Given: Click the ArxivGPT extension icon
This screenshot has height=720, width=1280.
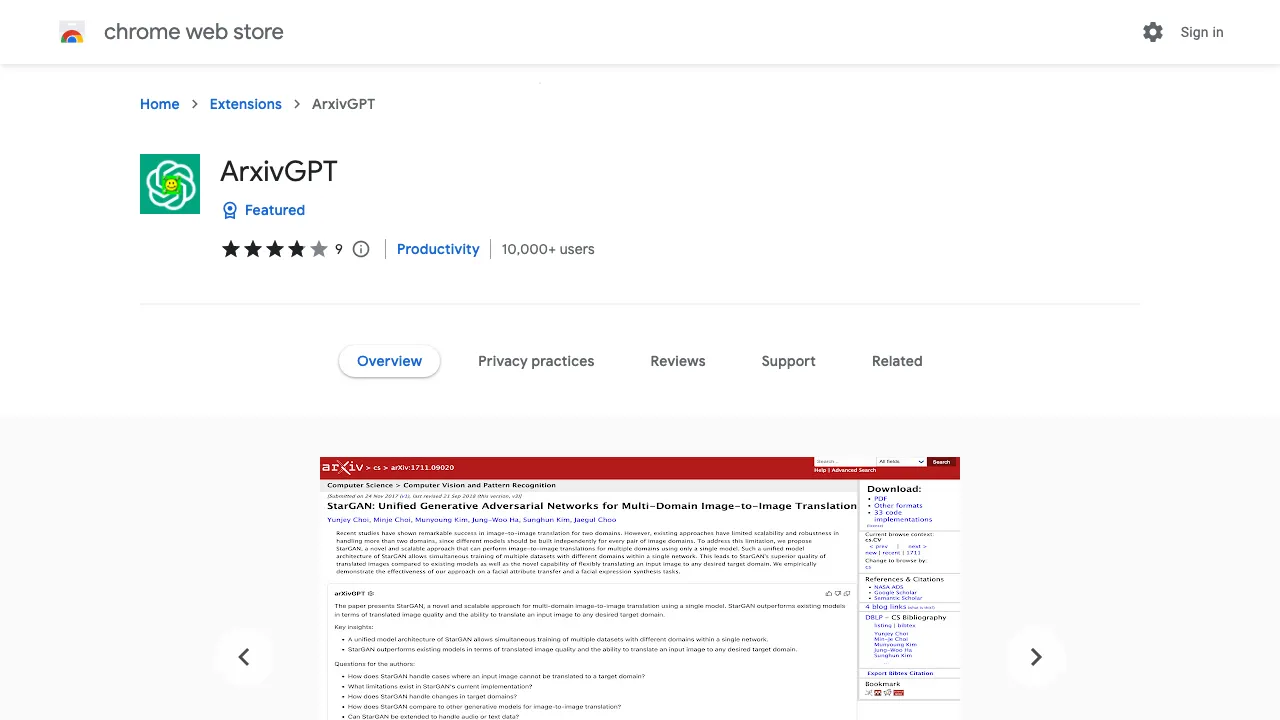Looking at the screenshot, I should click(170, 184).
